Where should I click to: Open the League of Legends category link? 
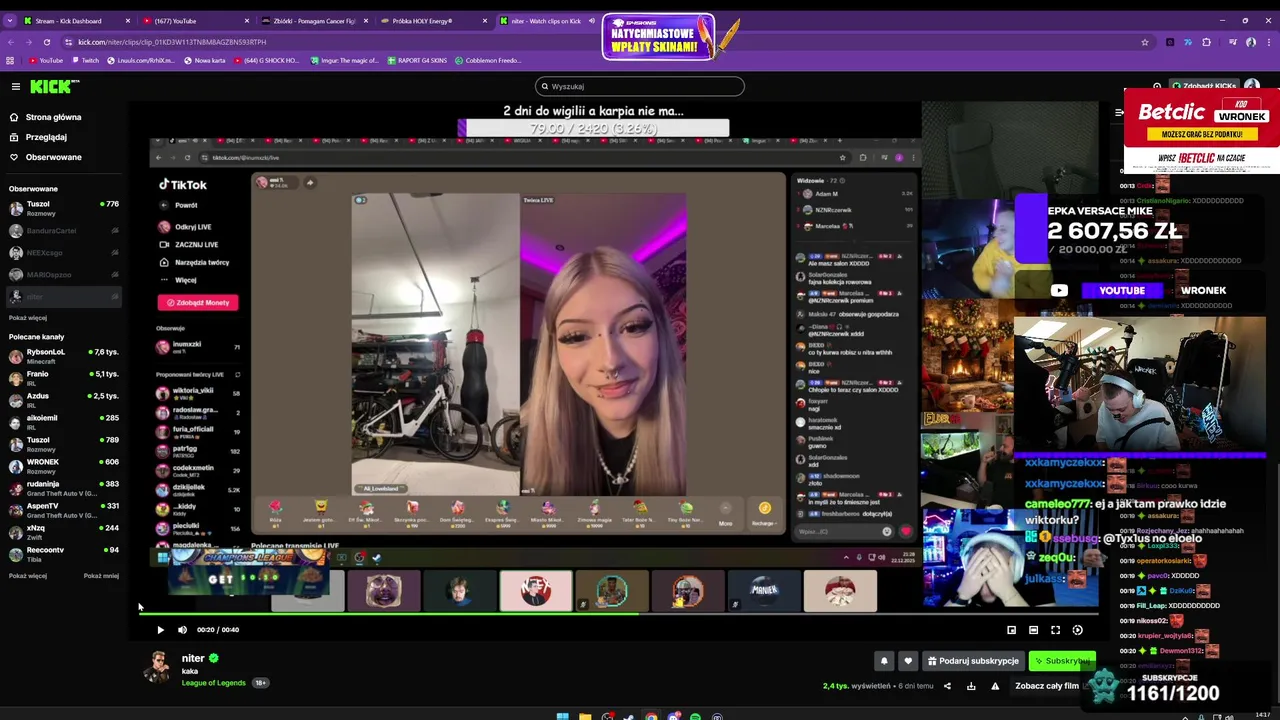click(x=213, y=683)
